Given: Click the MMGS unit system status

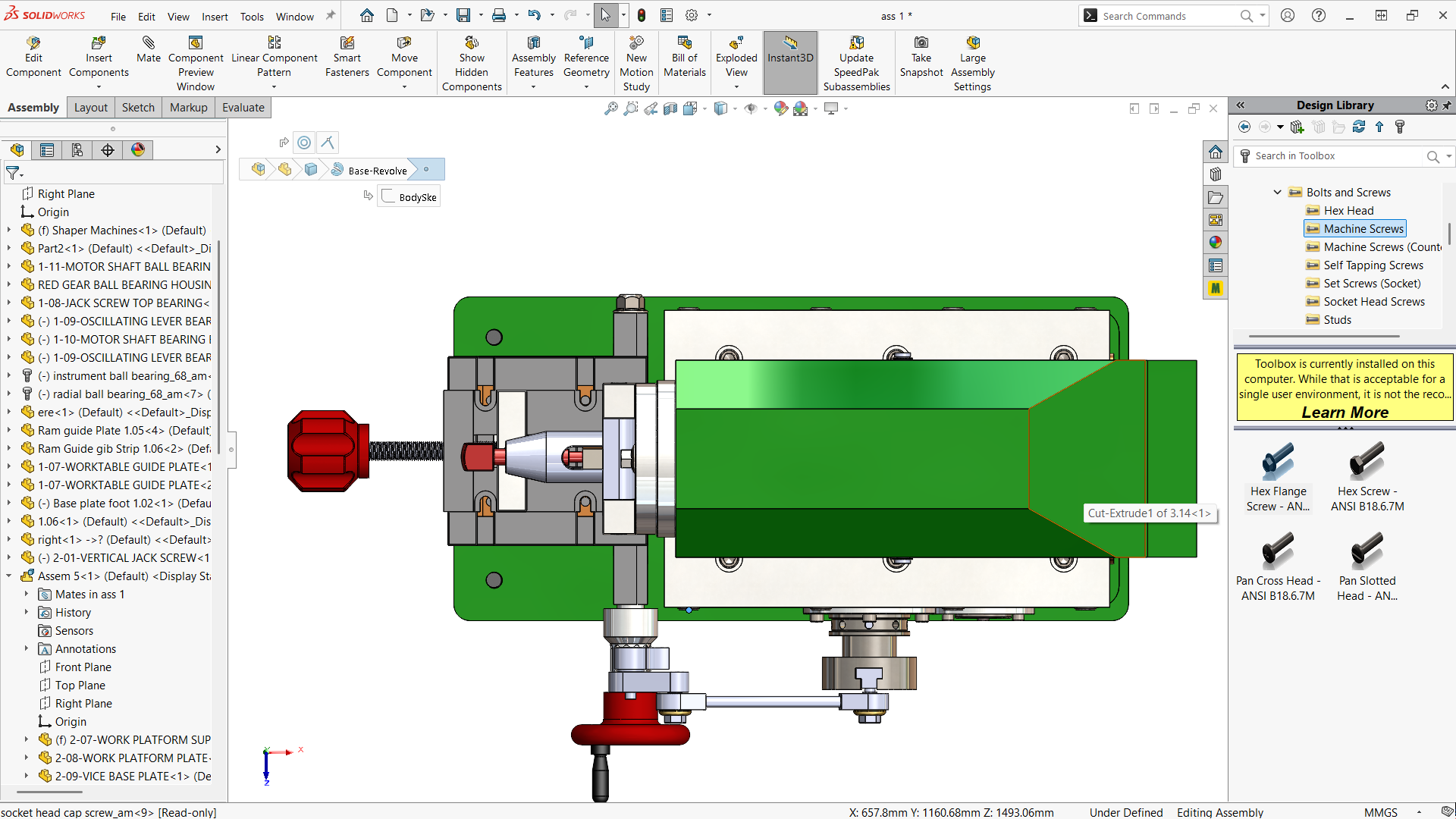Looking at the screenshot, I should tap(1380, 812).
